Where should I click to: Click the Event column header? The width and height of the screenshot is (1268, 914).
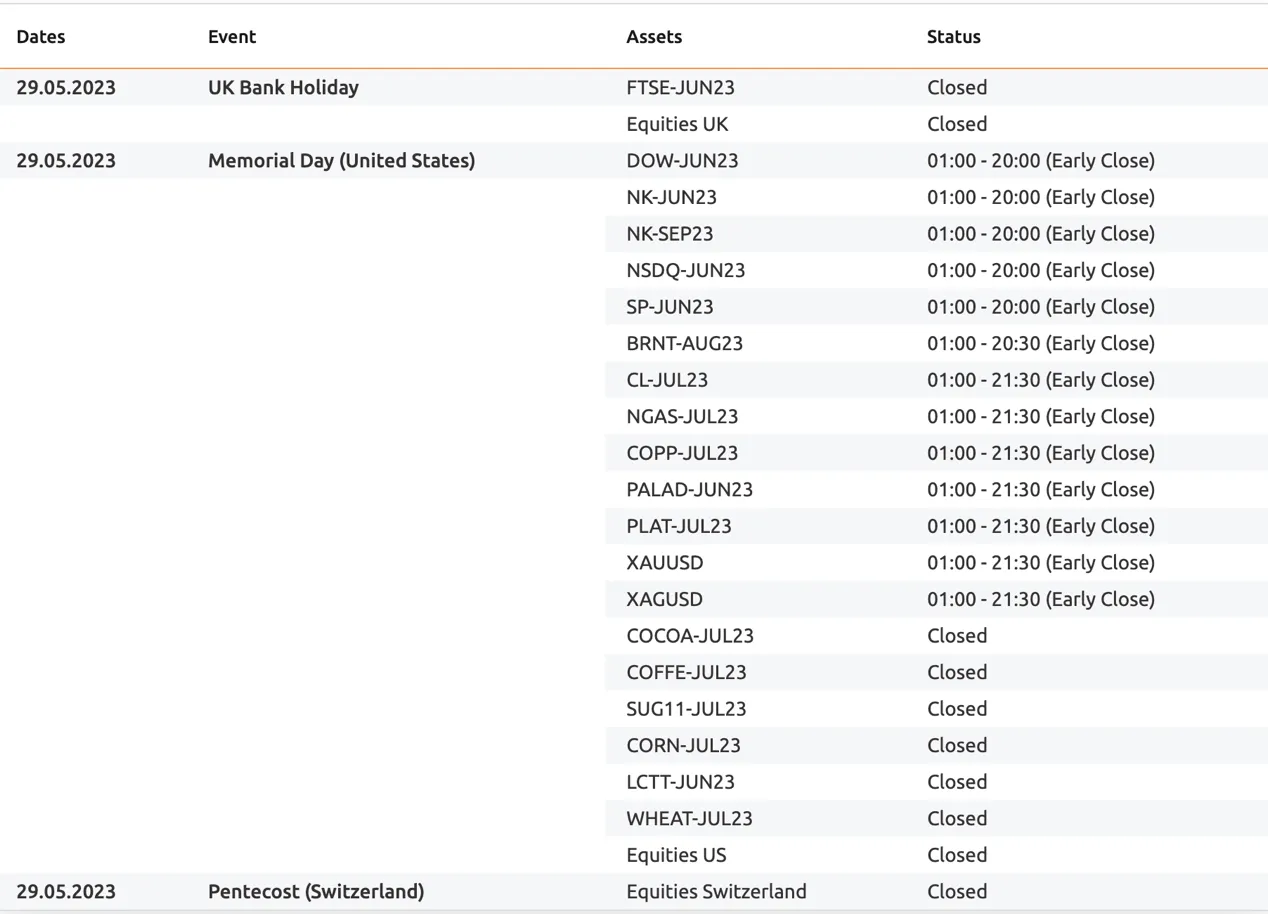[232, 37]
